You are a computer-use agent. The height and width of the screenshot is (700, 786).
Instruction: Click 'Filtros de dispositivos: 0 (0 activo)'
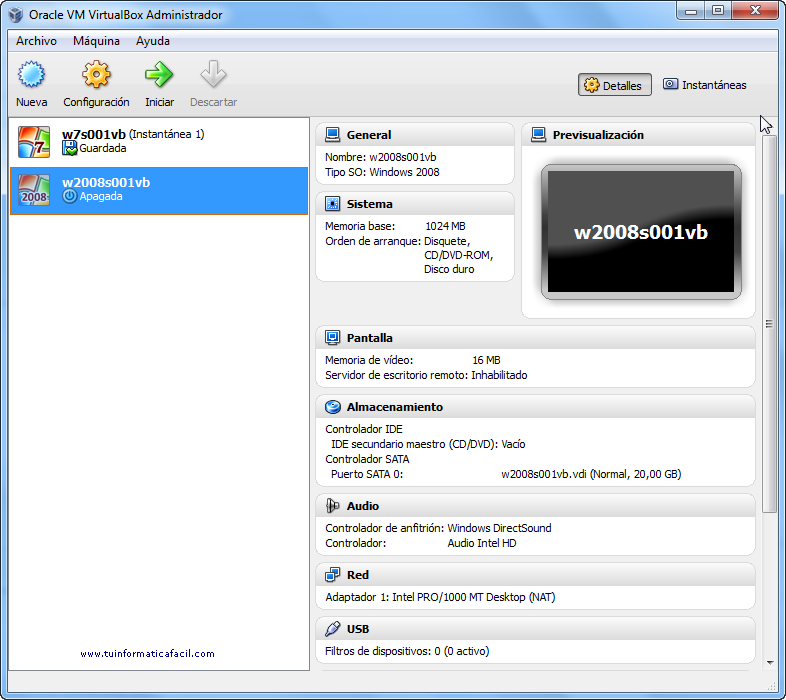pyautogui.click(x=407, y=651)
